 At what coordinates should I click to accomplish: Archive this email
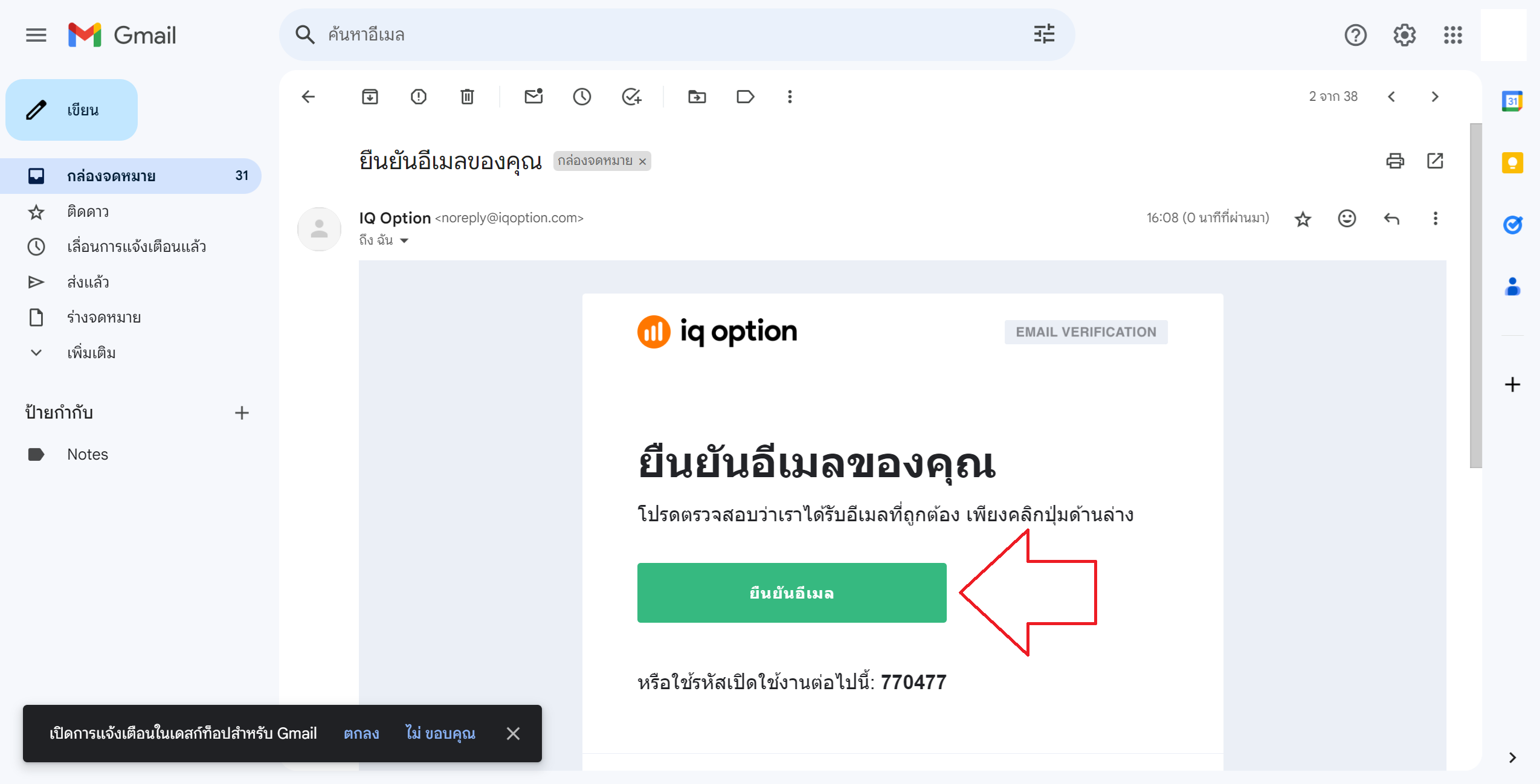[370, 97]
